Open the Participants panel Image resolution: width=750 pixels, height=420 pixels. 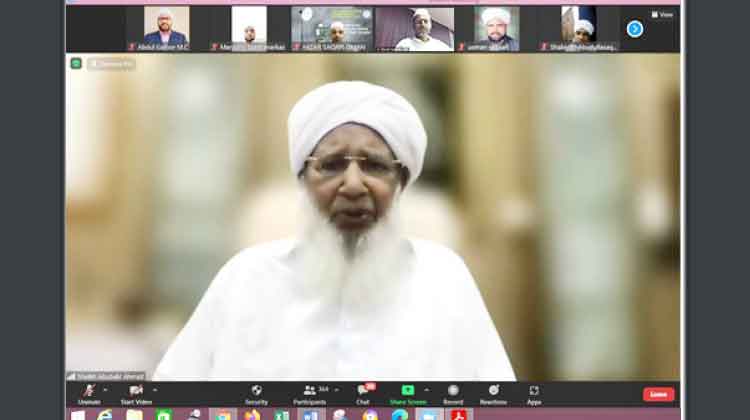click(309, 392)
